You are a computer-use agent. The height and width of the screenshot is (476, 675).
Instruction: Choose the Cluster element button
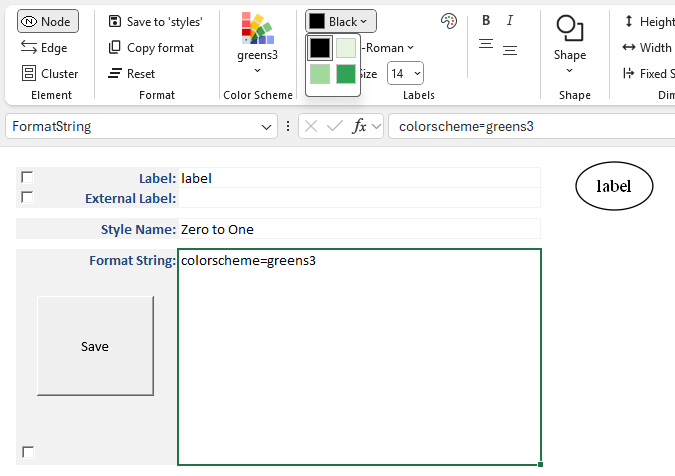point(49,73)
